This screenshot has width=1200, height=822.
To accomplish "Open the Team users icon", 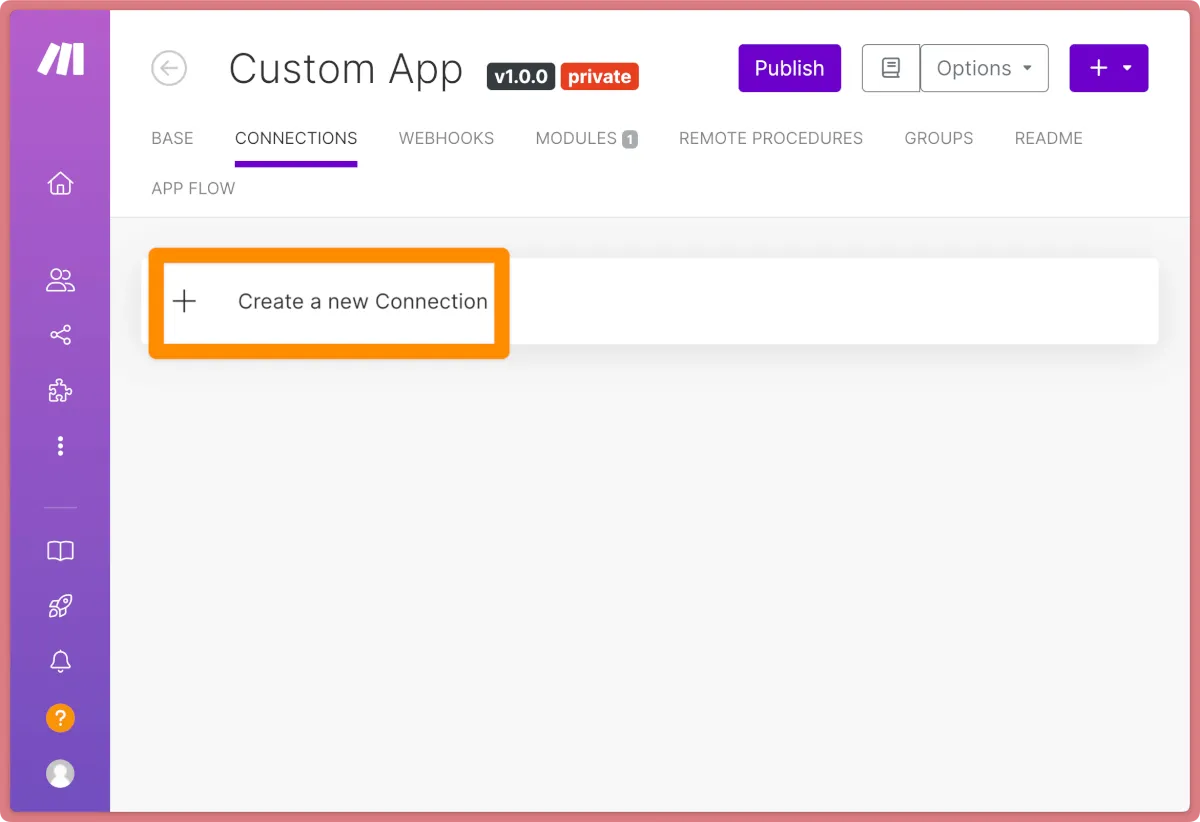I will [x=60, y=281].
